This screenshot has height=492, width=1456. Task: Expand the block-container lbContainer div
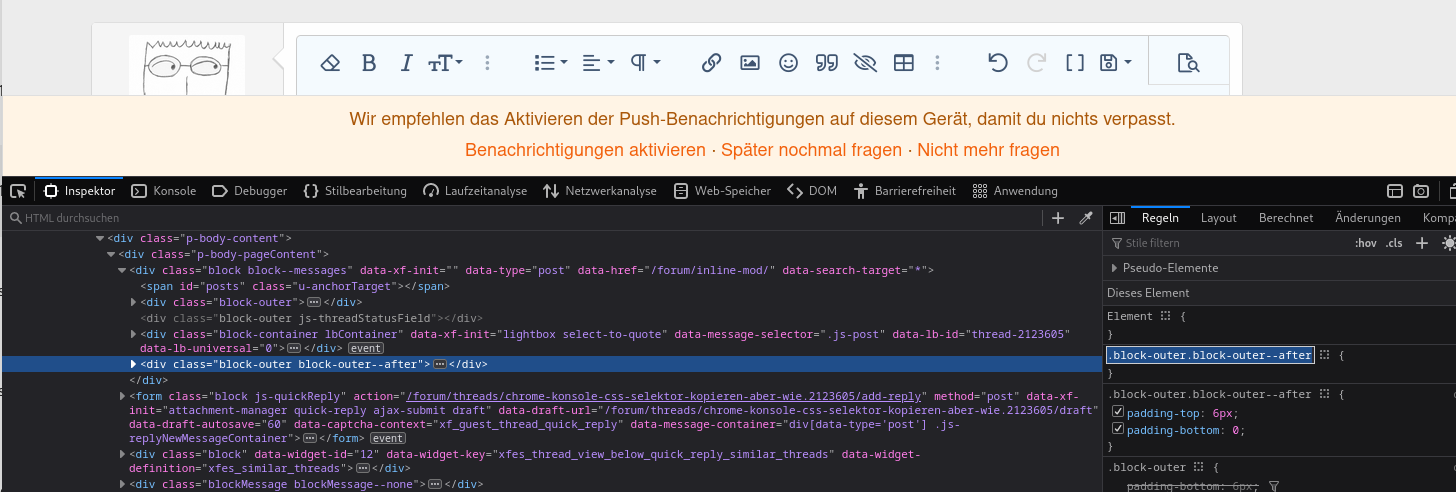tap(135, 333)
